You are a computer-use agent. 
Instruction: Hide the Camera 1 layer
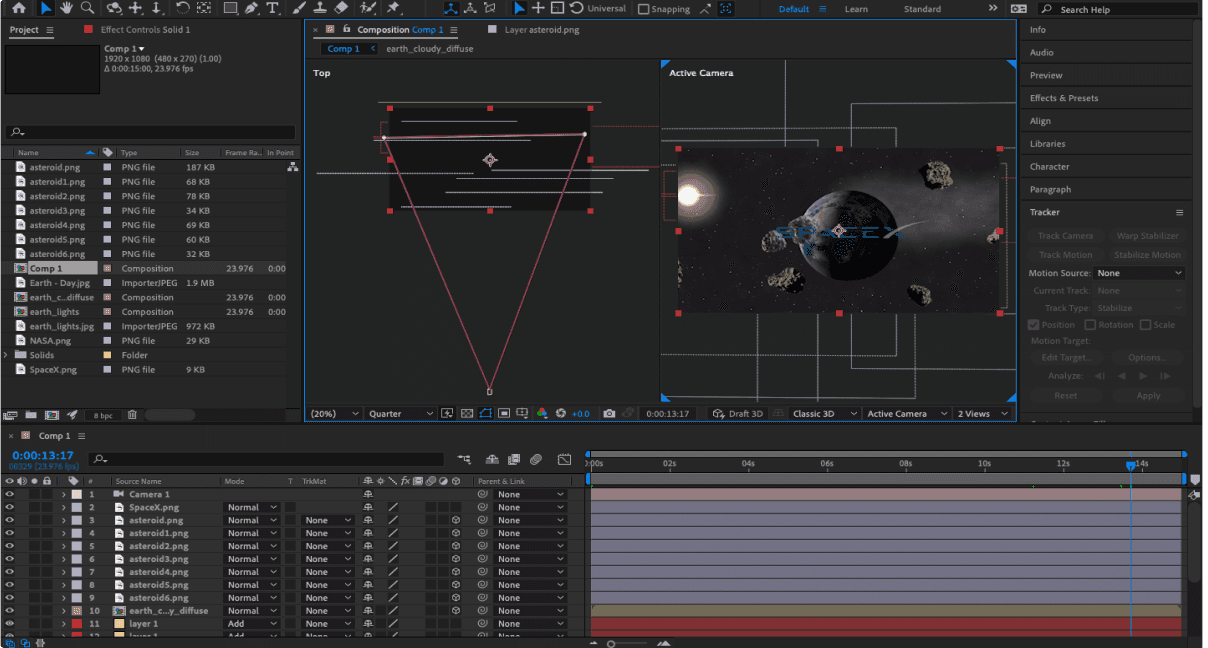point(10,494)
